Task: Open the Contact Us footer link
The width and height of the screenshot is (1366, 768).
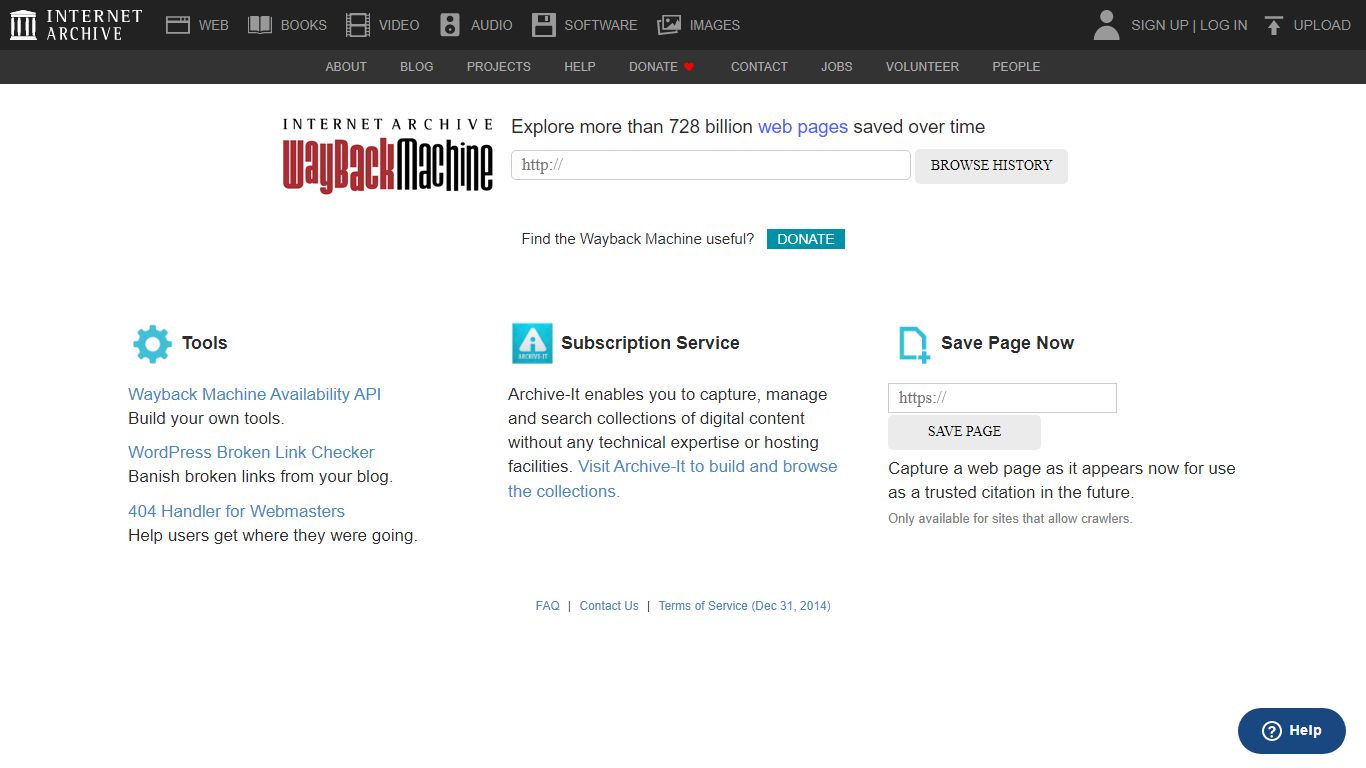Action: tap(609, 606)
